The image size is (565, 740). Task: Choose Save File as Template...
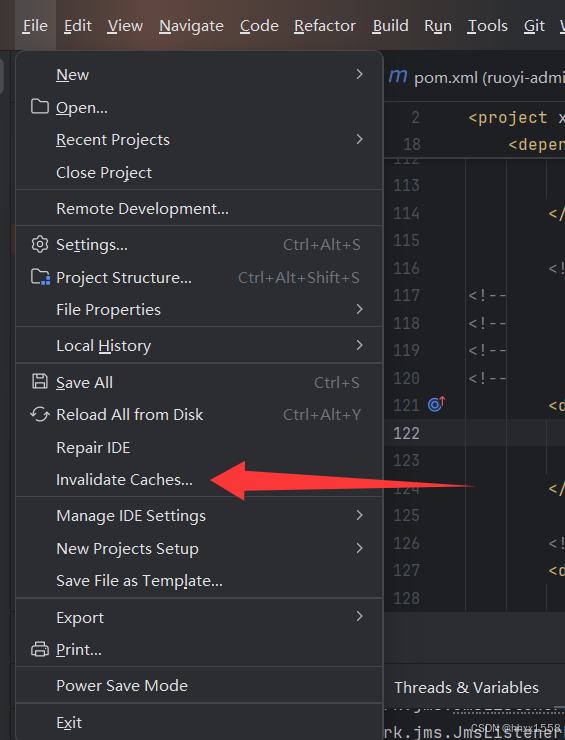[199, 580]
